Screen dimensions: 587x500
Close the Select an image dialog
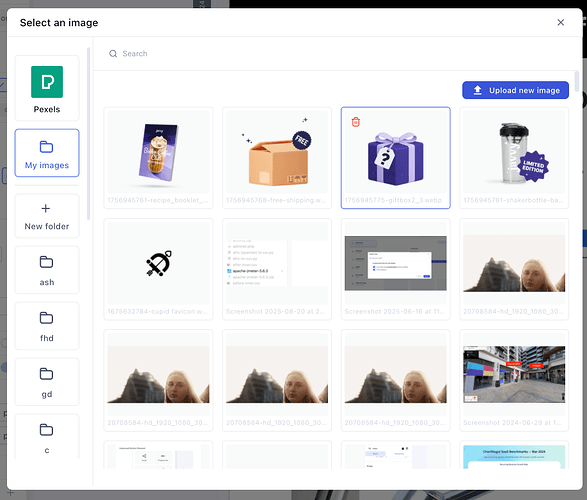(560, 22)
